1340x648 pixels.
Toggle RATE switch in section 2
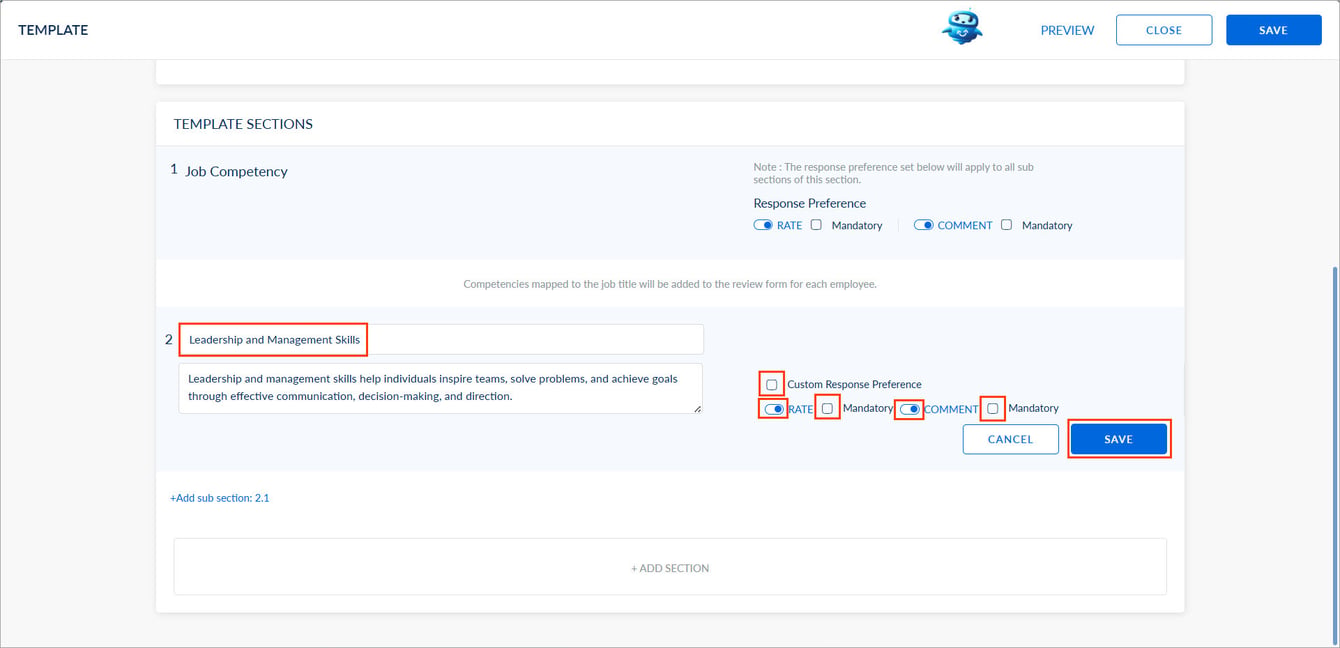click(x=774, y=409)
